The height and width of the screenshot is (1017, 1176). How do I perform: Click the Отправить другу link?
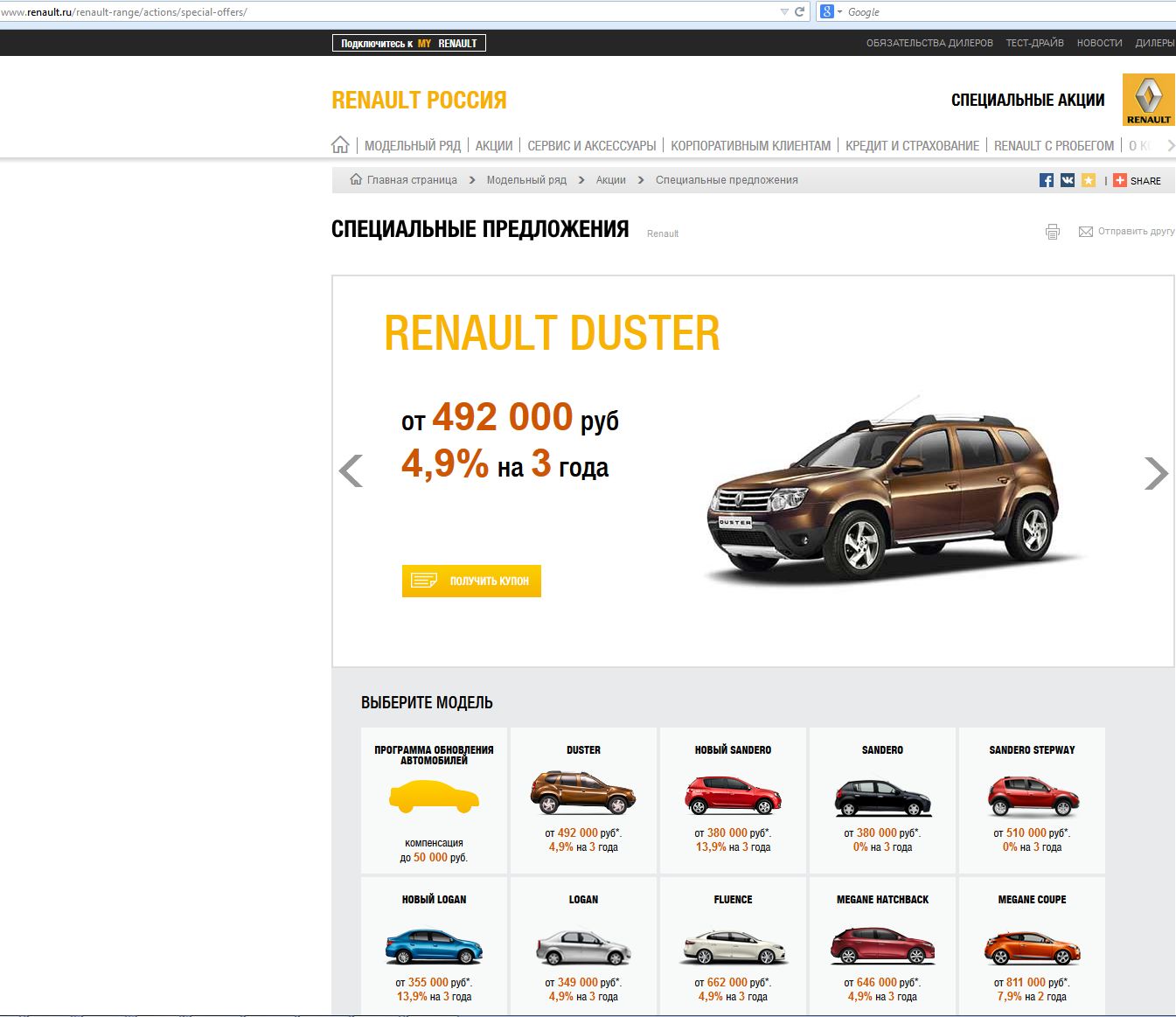[x=1137, y=232]
